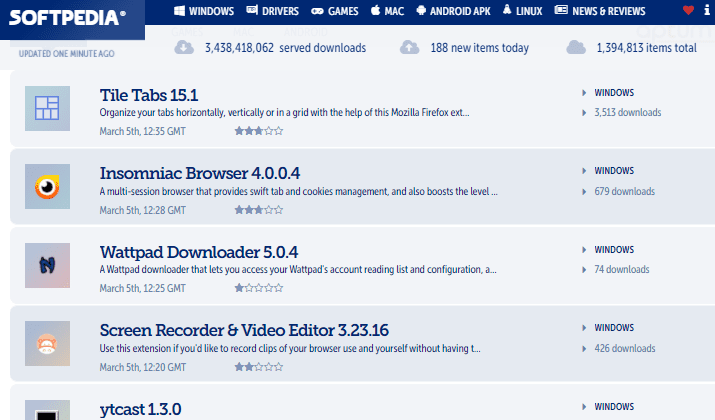This screenshot has height=420, width=715.
Task: Open the Linux category menu
Action: (x=523, y=11)
